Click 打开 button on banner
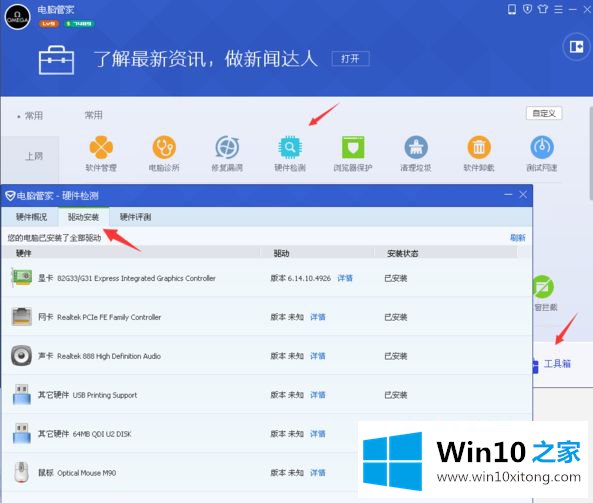The height and width of the screenshot is (503, 593). pos(350,59)
